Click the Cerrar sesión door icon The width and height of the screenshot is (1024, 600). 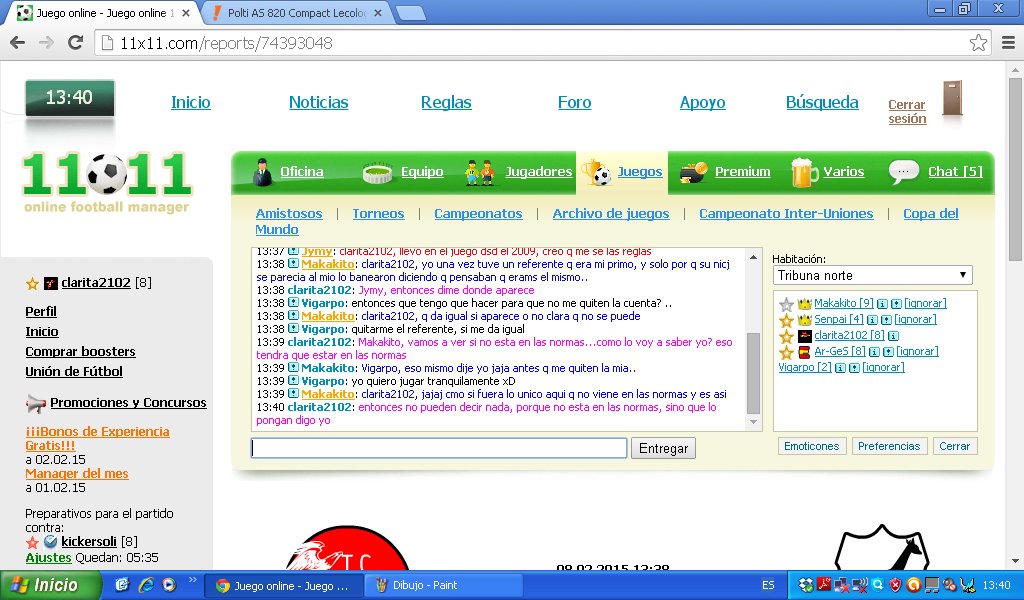pyautogui.click(x=951, y=100)
